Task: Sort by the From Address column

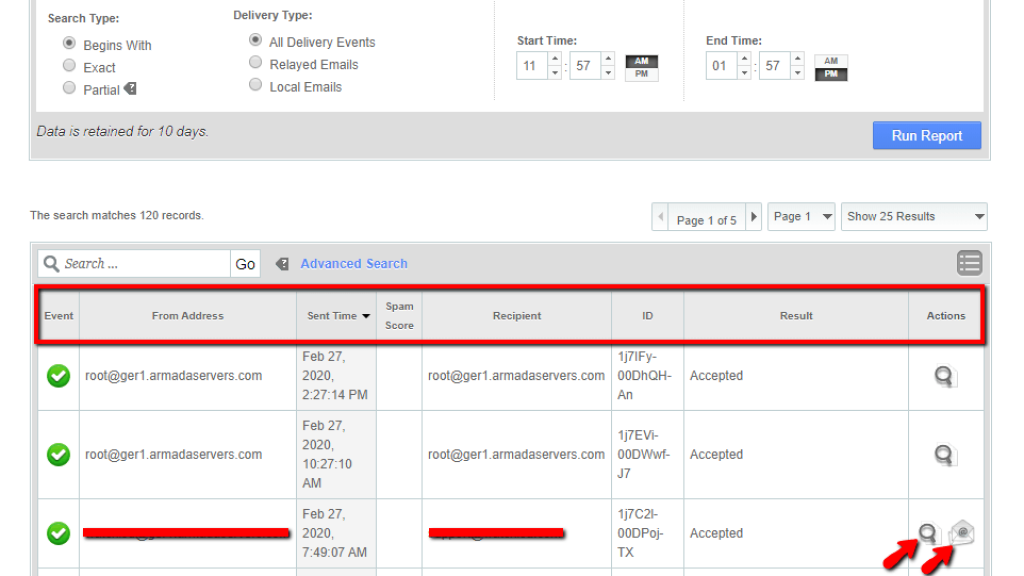Action: [188, 315]
